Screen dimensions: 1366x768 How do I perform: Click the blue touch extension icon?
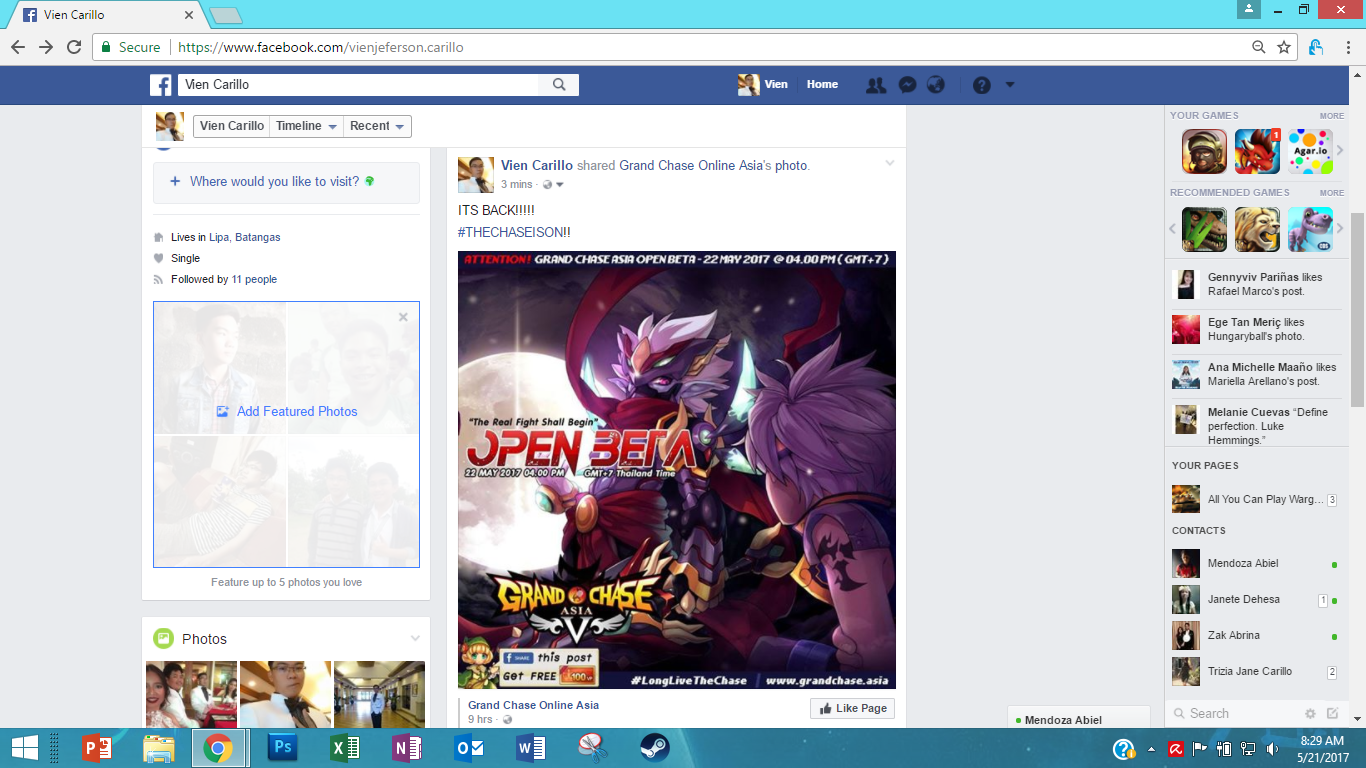(x=1316, y=47)
